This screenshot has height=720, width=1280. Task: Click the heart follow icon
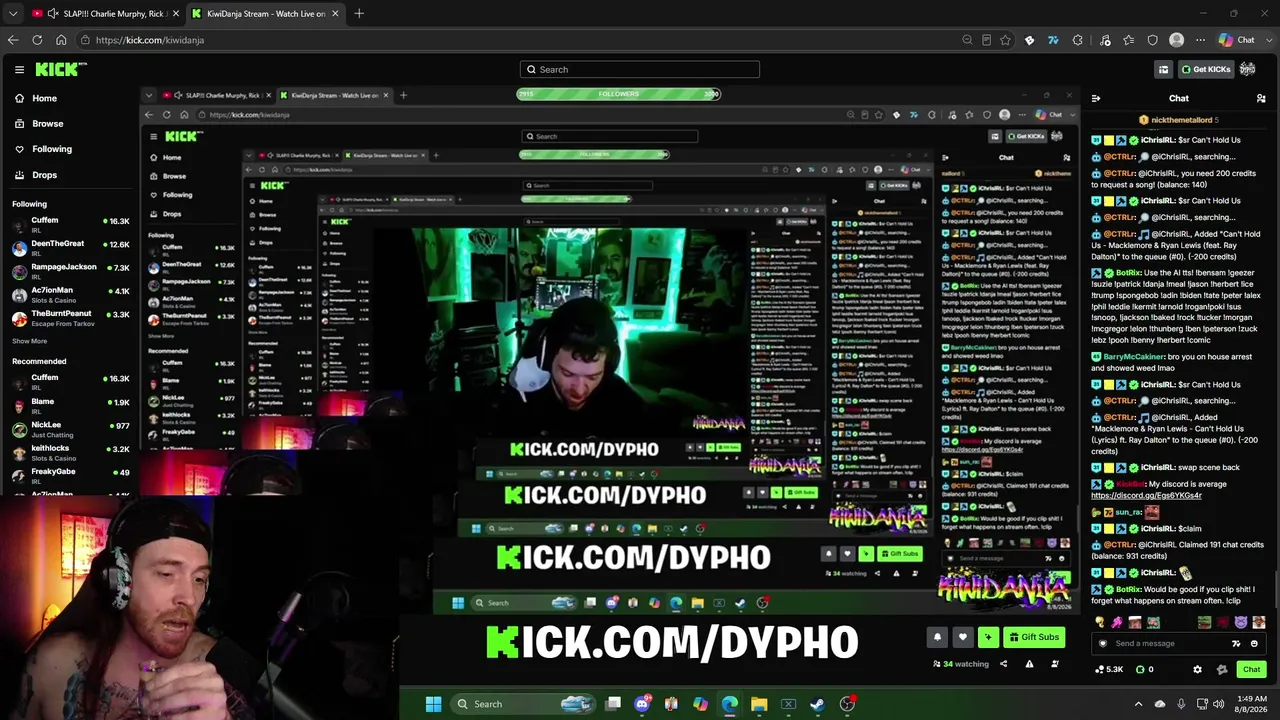pyautogui.click(x=963, y=637)
